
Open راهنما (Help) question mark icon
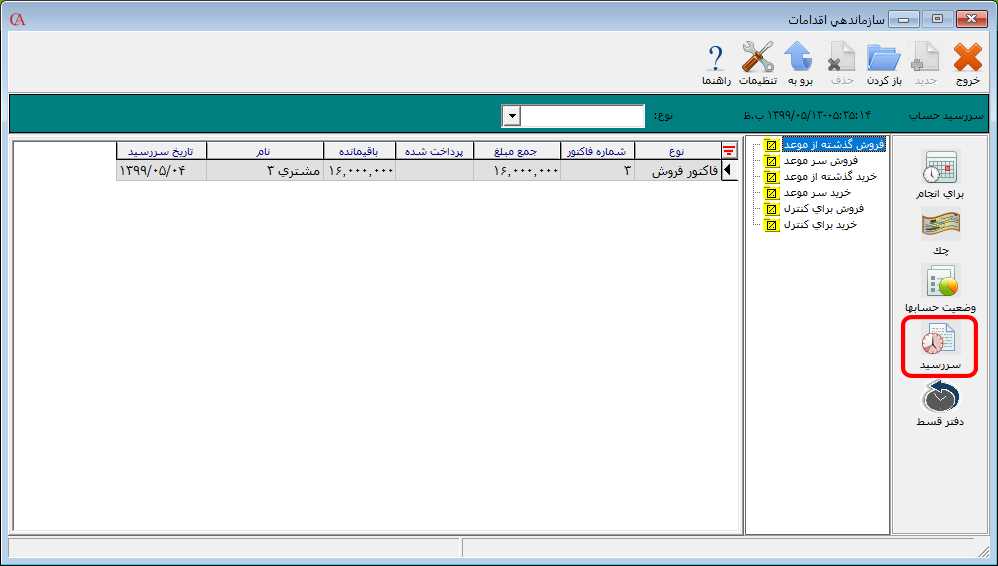[715, 63]
